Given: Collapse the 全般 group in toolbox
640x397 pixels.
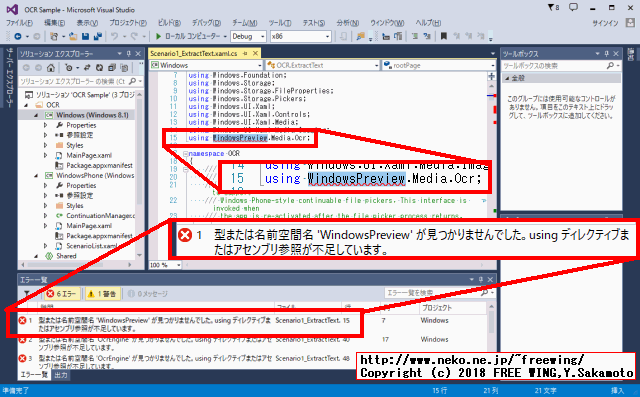Looking at the screenshot, I should point(507,78).
